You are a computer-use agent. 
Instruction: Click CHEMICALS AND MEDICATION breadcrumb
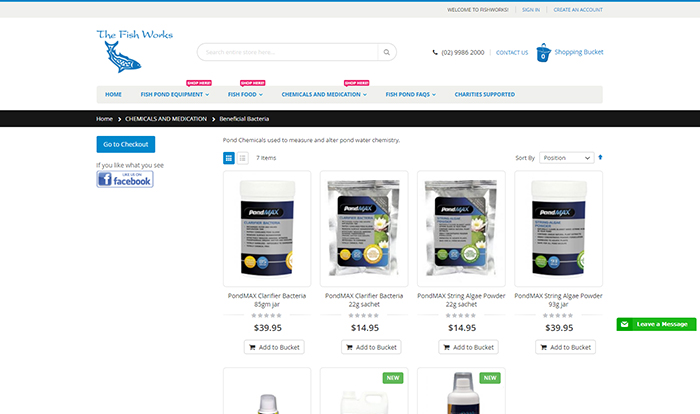point(166,119)
